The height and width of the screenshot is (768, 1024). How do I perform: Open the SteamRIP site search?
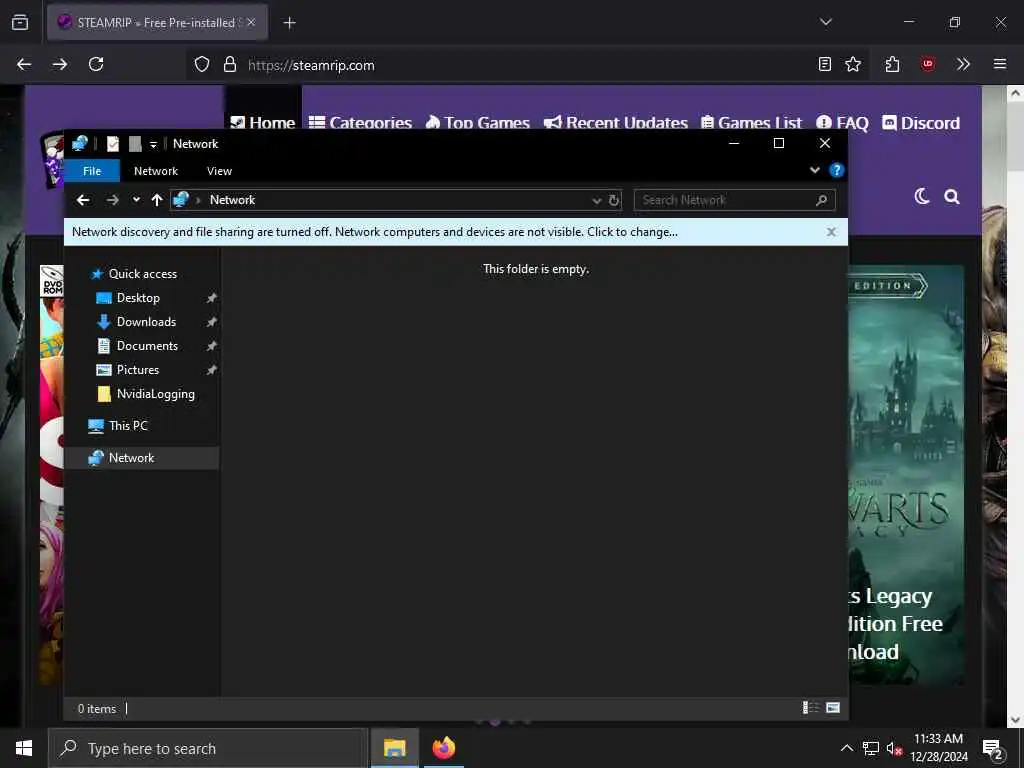click(x=952, y=196)
